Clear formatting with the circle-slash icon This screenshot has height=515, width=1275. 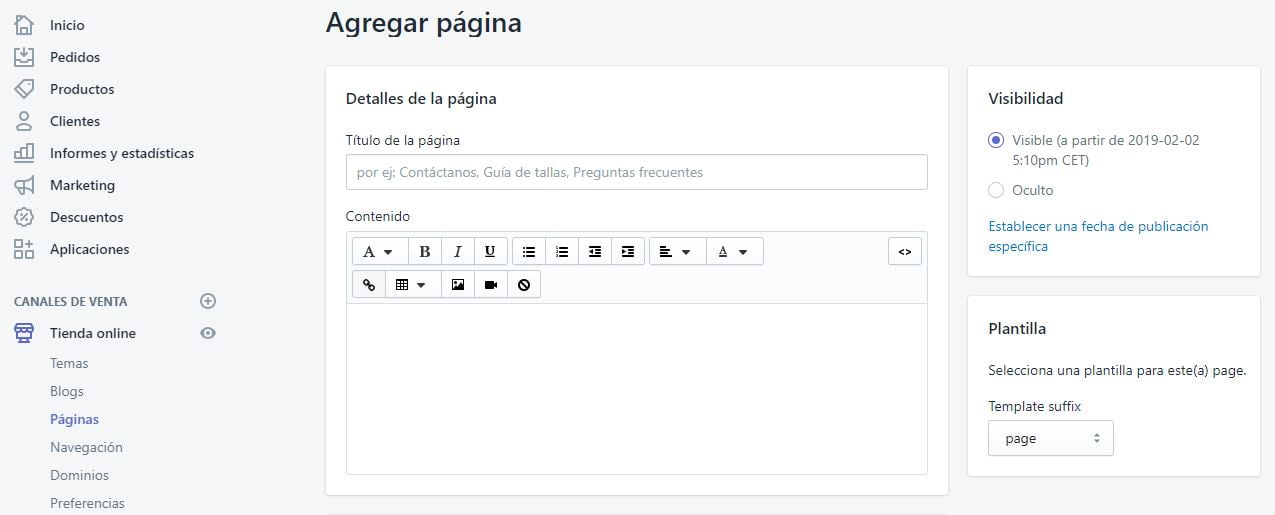[x=524, y=285]
